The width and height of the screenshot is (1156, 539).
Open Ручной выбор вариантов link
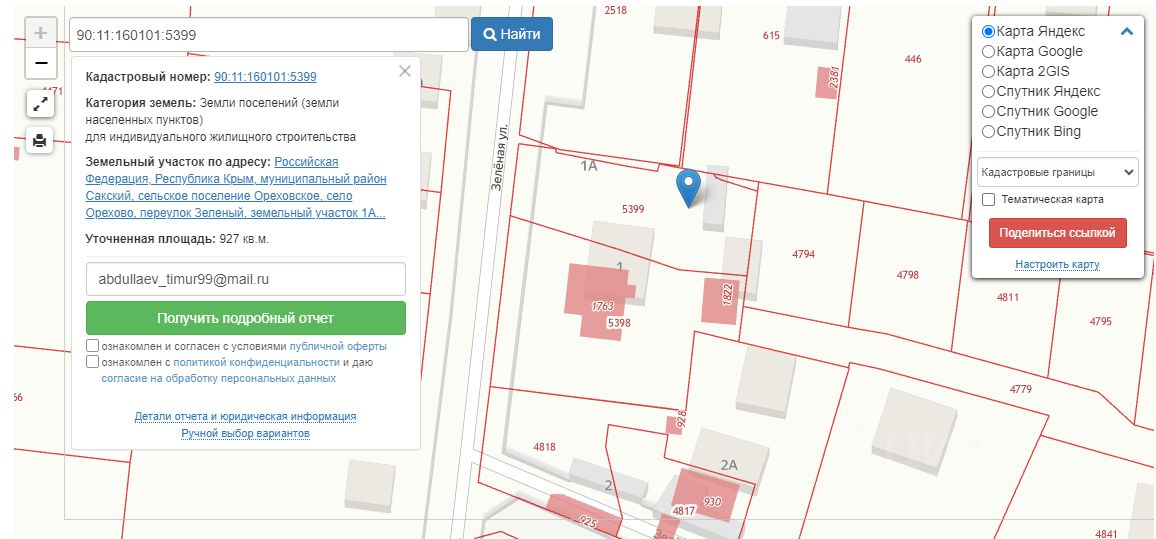coord(245,434)
